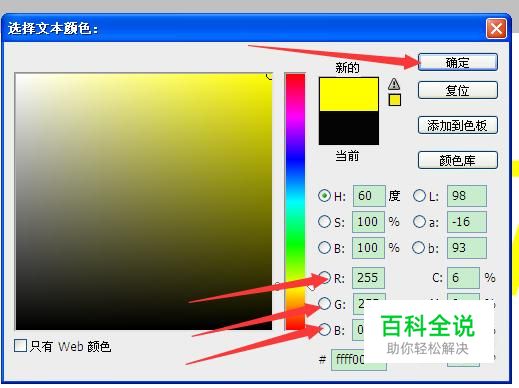
Task: Select the Lab b radio button
Action: [419, 248]
